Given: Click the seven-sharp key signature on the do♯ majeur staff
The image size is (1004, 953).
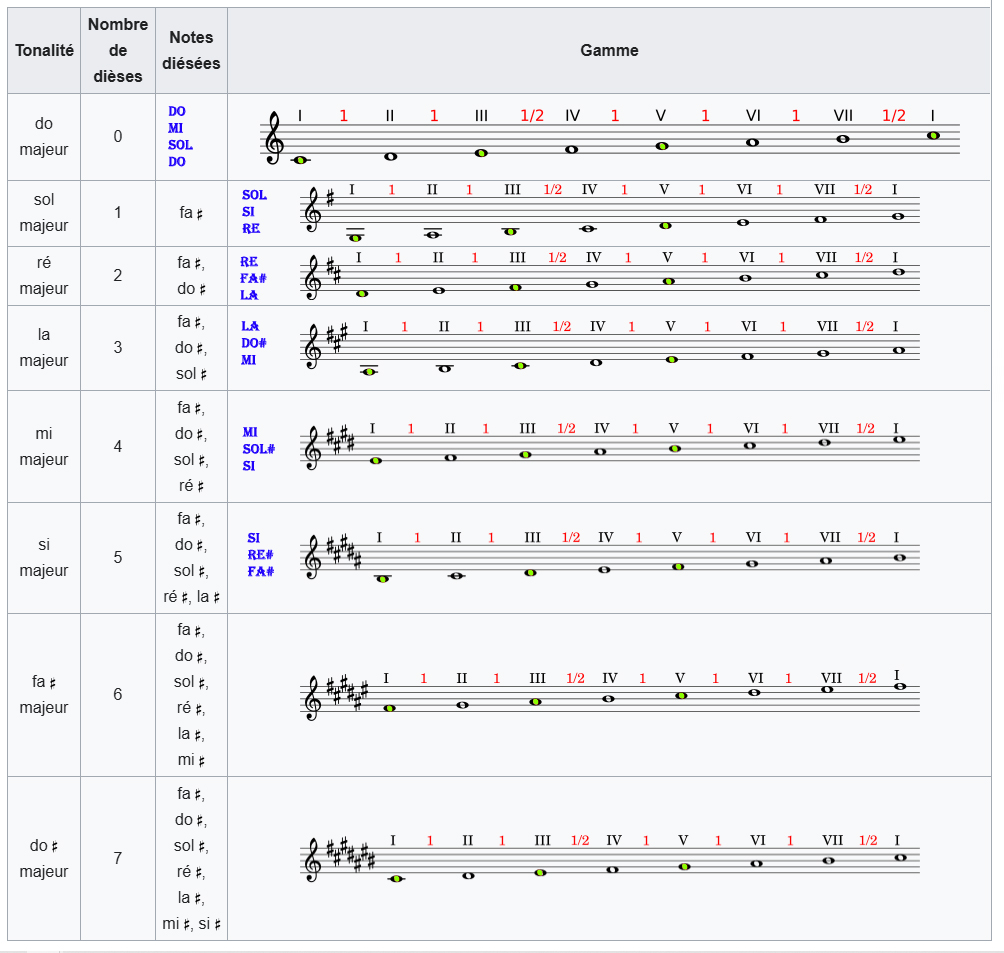Looking at the screenshot, I should coord(353,855).
